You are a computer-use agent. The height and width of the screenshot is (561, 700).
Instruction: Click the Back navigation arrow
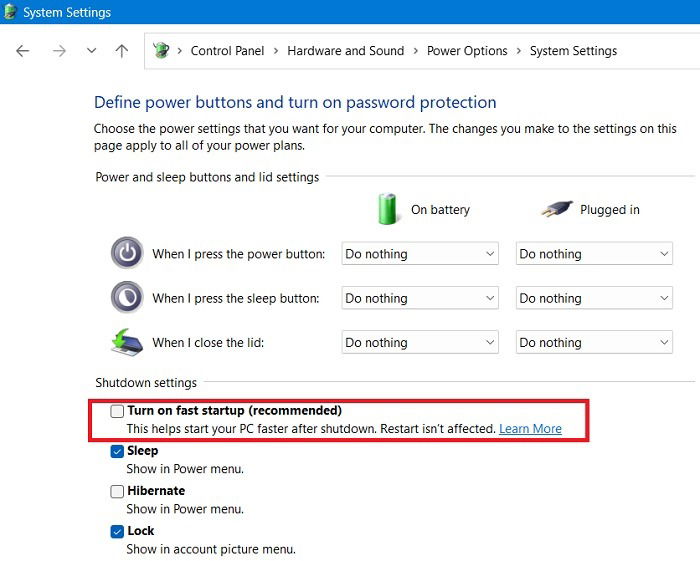click(x=23, y=51)
